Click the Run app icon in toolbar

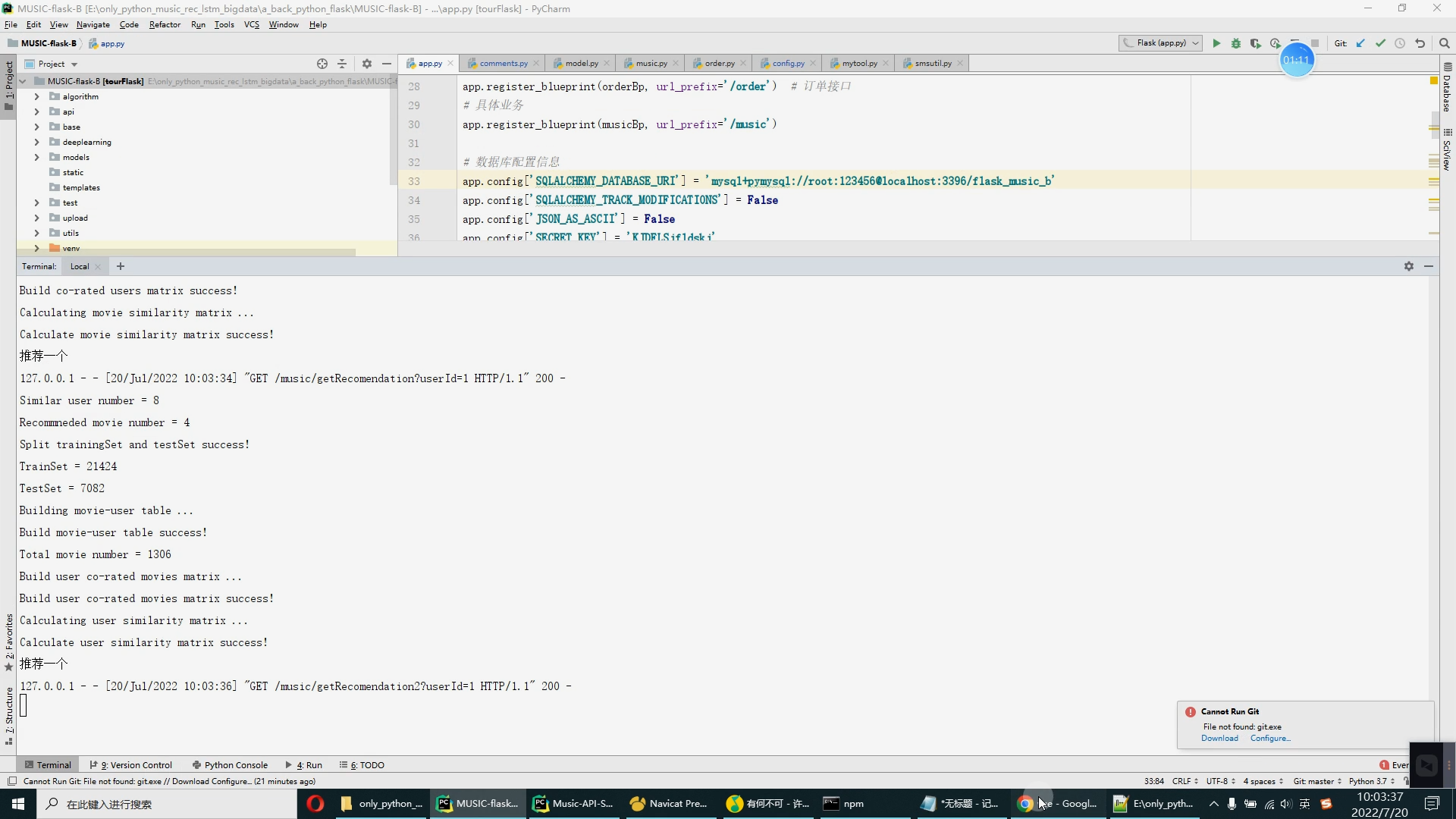(1217, 43)
